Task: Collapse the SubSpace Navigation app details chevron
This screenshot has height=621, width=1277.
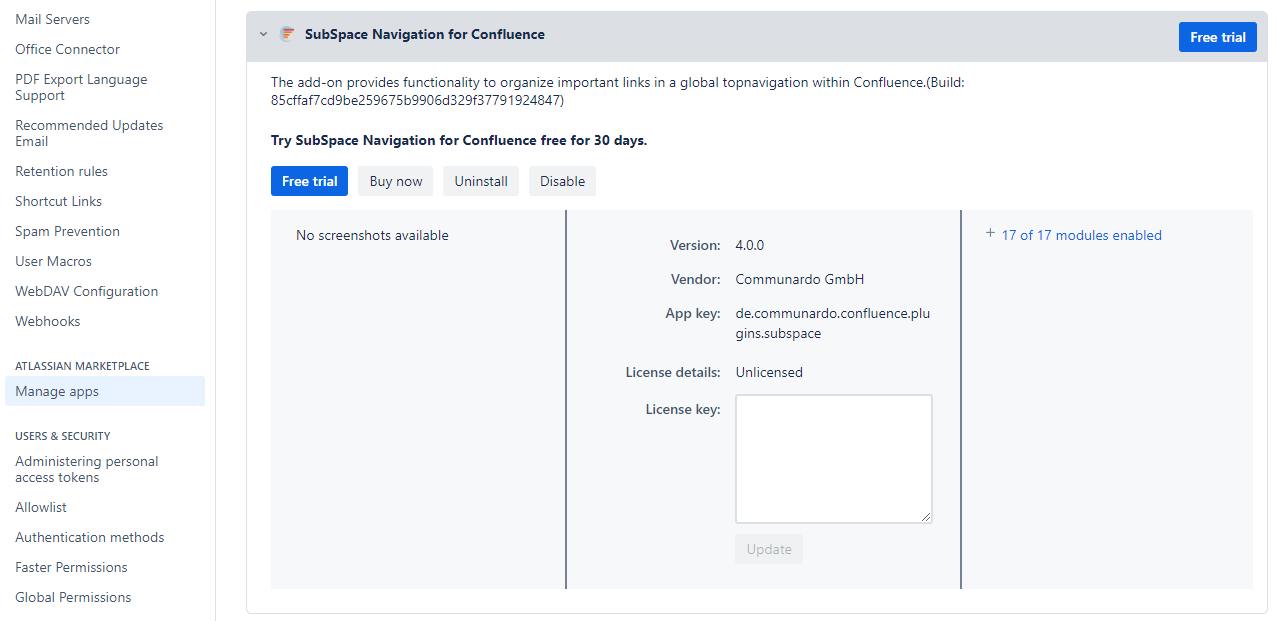Action: [263, 34]
